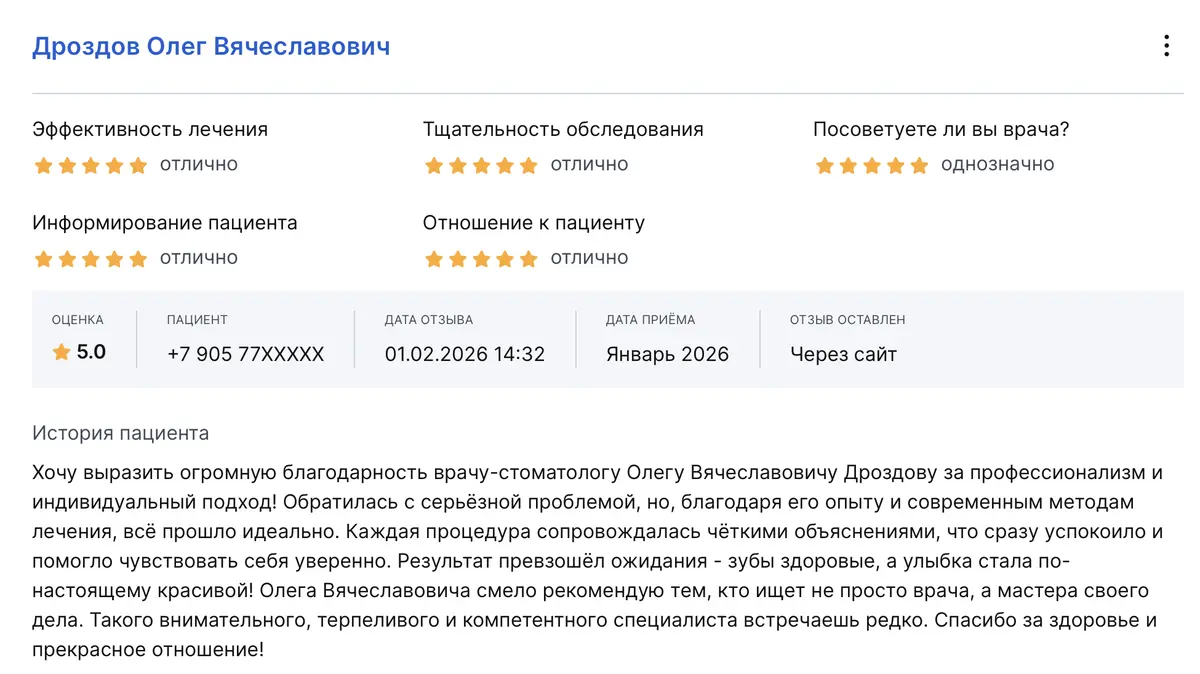Click the 5.0 overall score value
1200x674 pixels.
[91, 352]
